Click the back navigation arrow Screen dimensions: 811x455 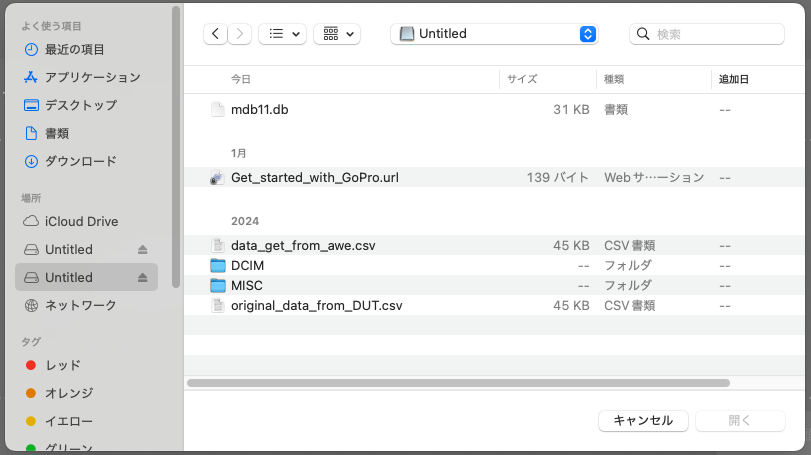click(215, 34)
